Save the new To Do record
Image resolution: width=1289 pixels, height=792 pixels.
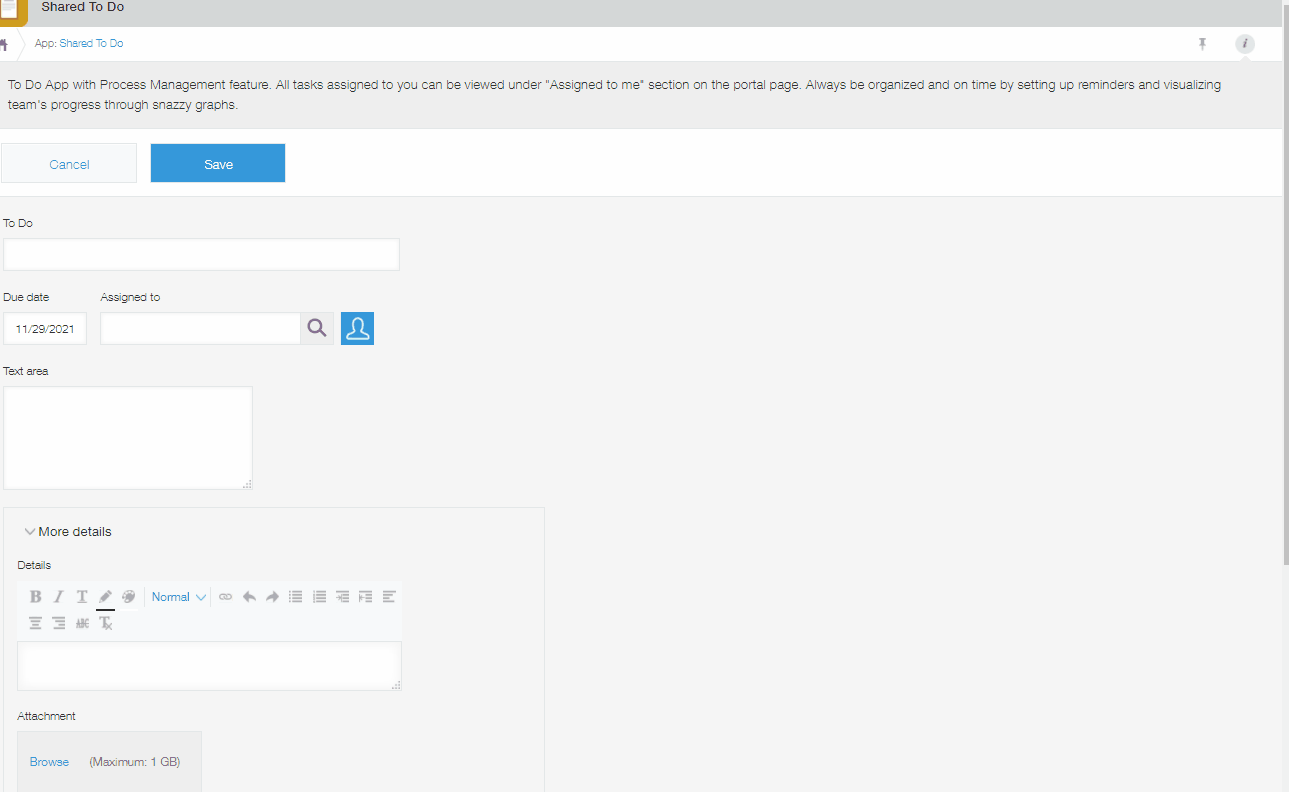[x=218, y=164]
